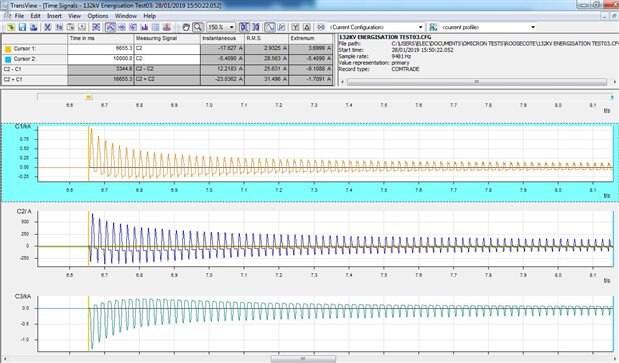Open the Current Configuration dropdown

click(420, 27)
